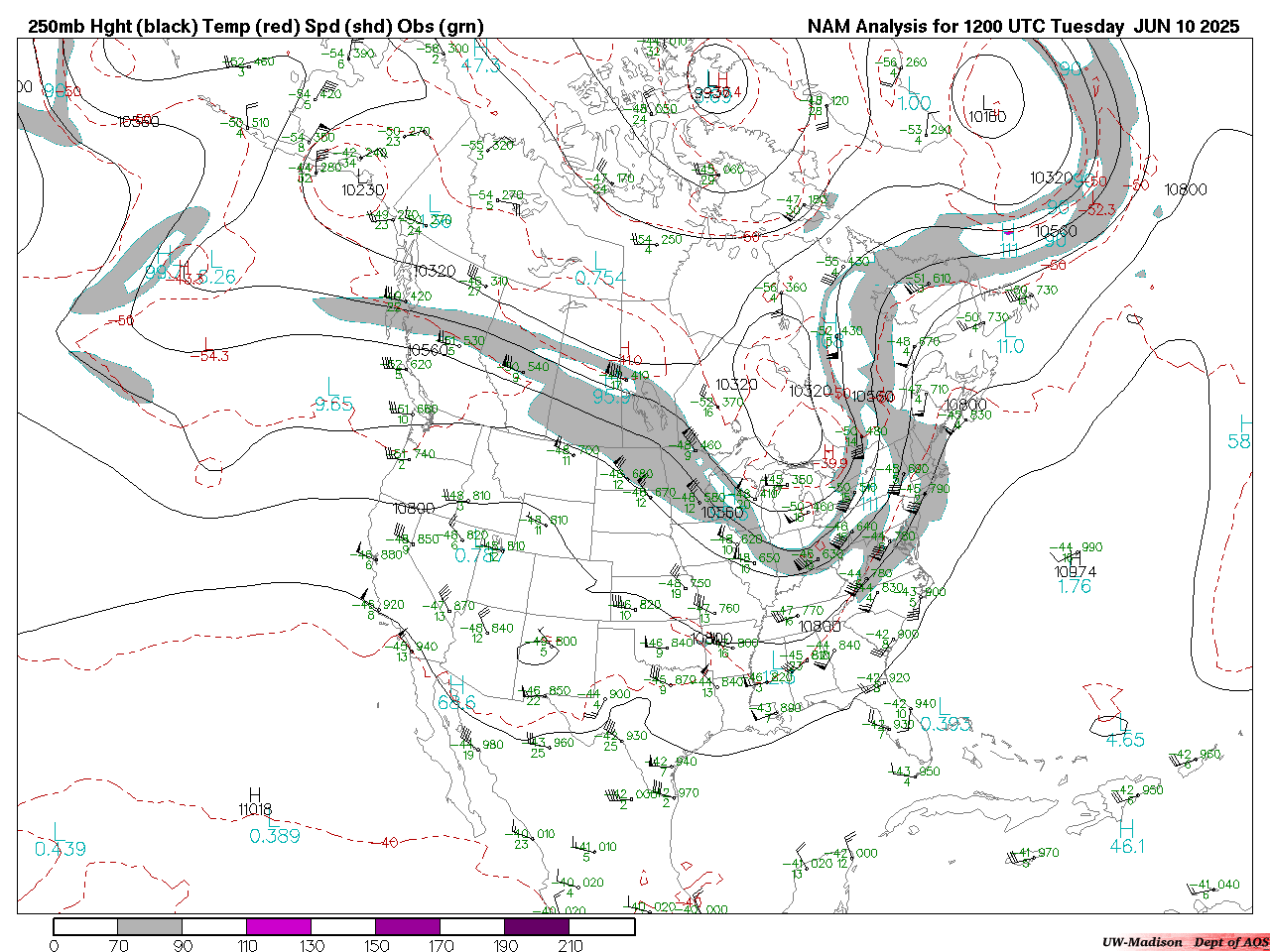This screenshot has height=952, width=1270.
Task: Click the L marker above 10180
Action: (987, 102)
